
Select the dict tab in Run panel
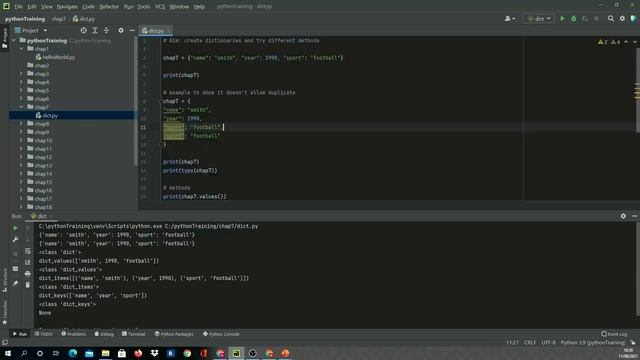point(41,216)
